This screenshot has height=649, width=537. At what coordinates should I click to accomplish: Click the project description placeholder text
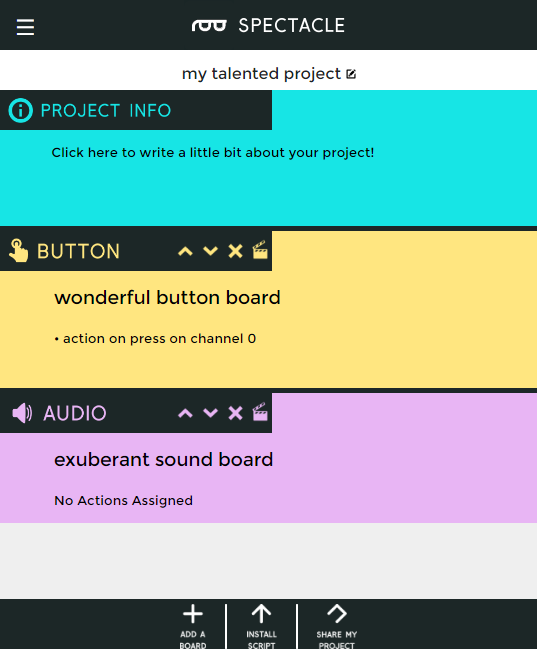tap(213, 153)
